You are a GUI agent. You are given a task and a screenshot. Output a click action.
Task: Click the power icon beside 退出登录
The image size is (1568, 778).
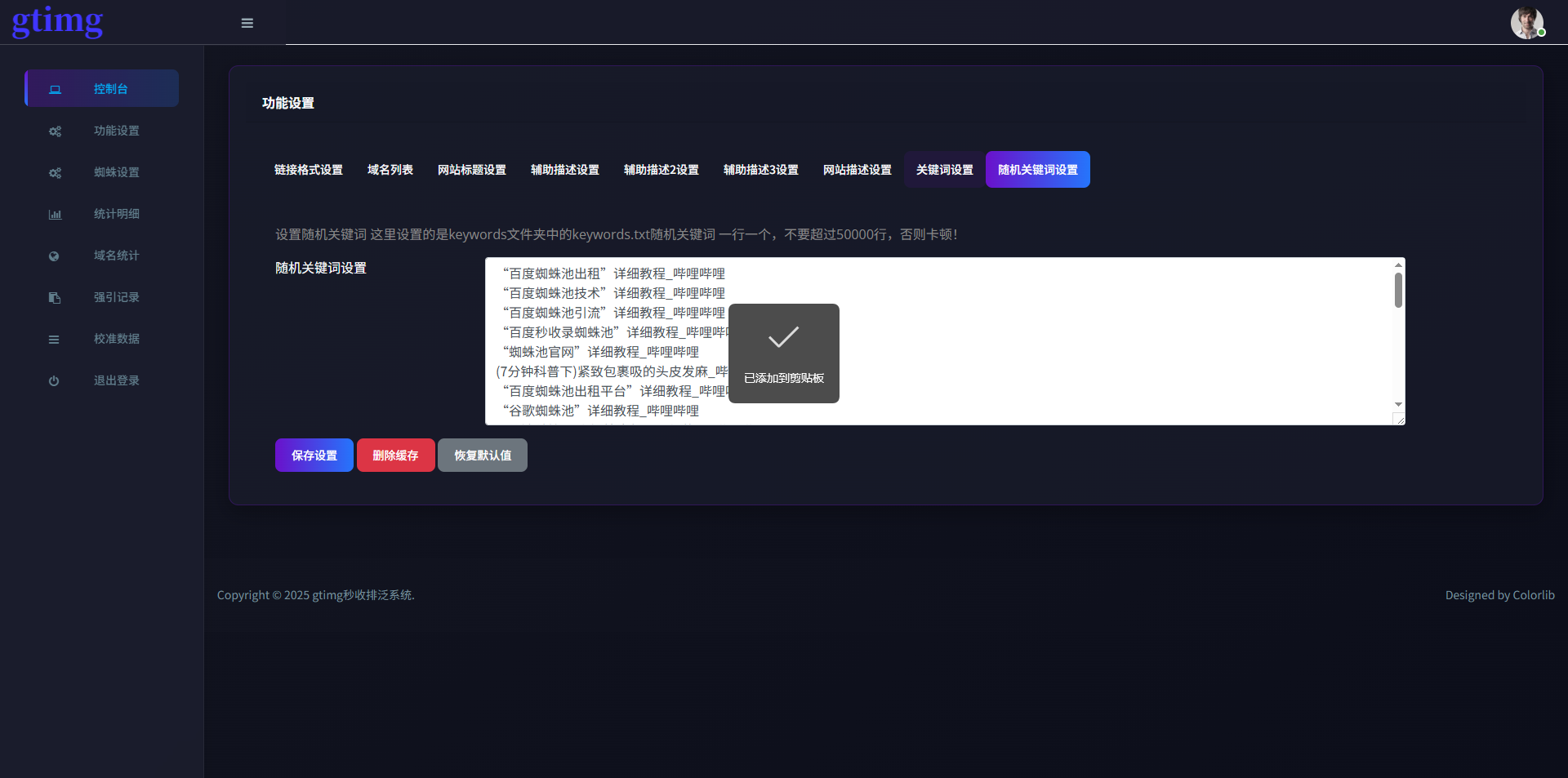tap(54, 380)
